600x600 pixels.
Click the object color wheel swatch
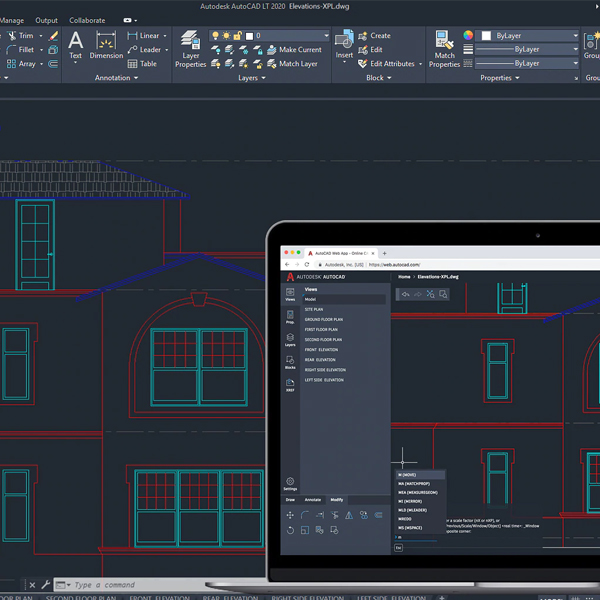pos(468,35)
